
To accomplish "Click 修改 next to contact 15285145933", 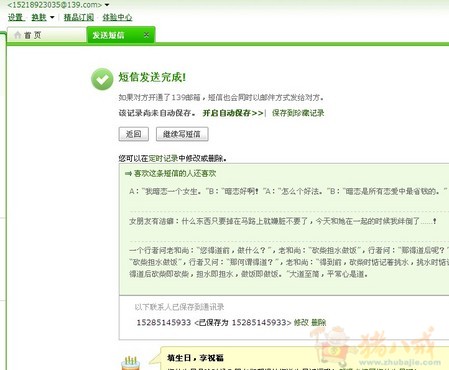I will pos(301,322).
